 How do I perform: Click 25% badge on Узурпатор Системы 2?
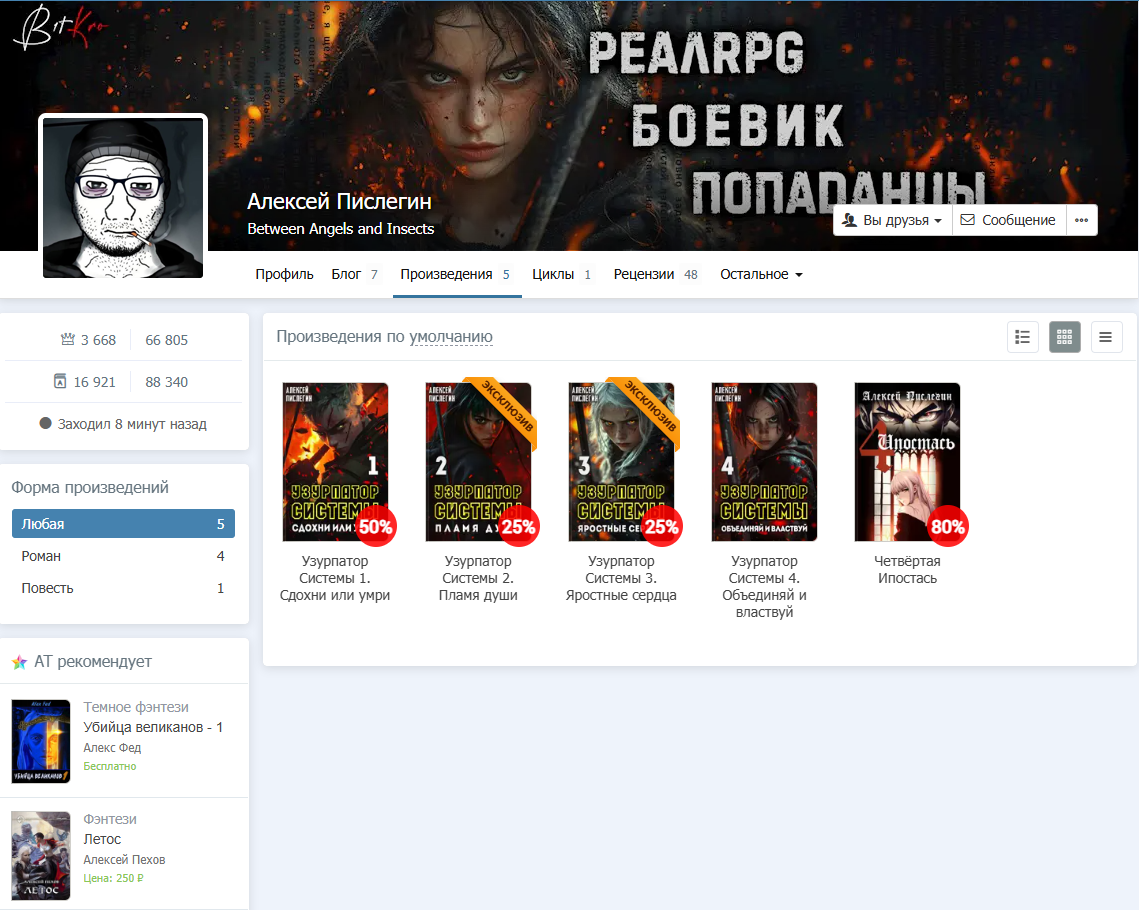(519, 527)
